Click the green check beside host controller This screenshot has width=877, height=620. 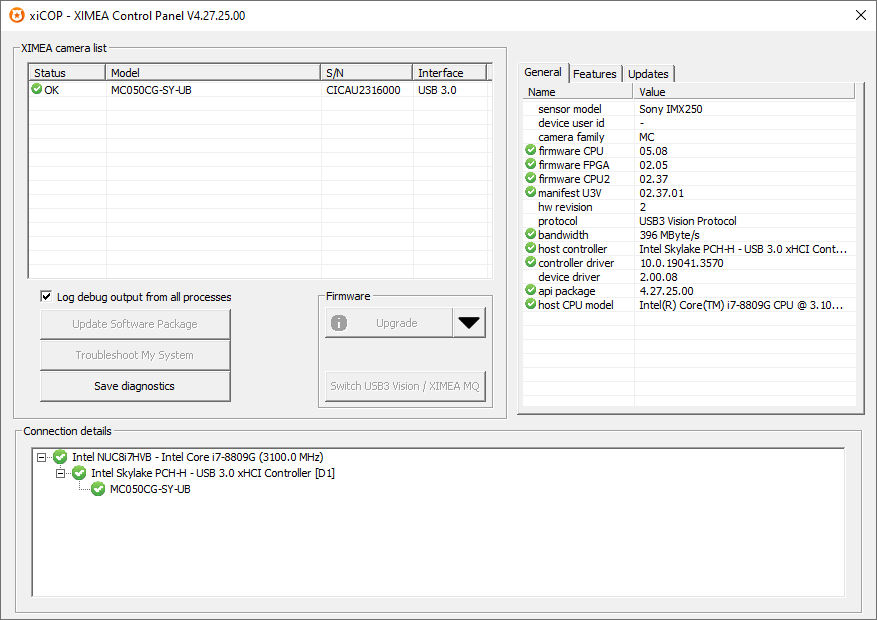point(531,248)
